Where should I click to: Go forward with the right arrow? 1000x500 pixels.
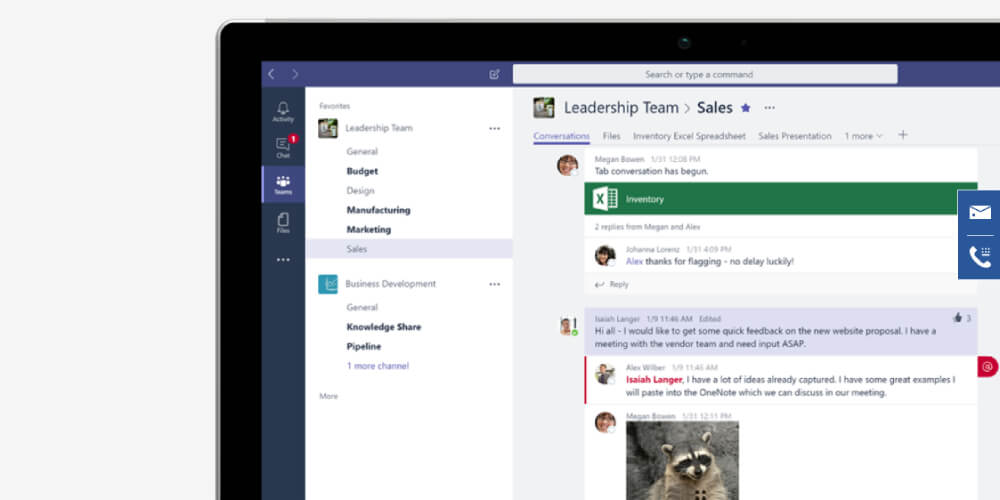pyautogui.click(x=295, y=74)
